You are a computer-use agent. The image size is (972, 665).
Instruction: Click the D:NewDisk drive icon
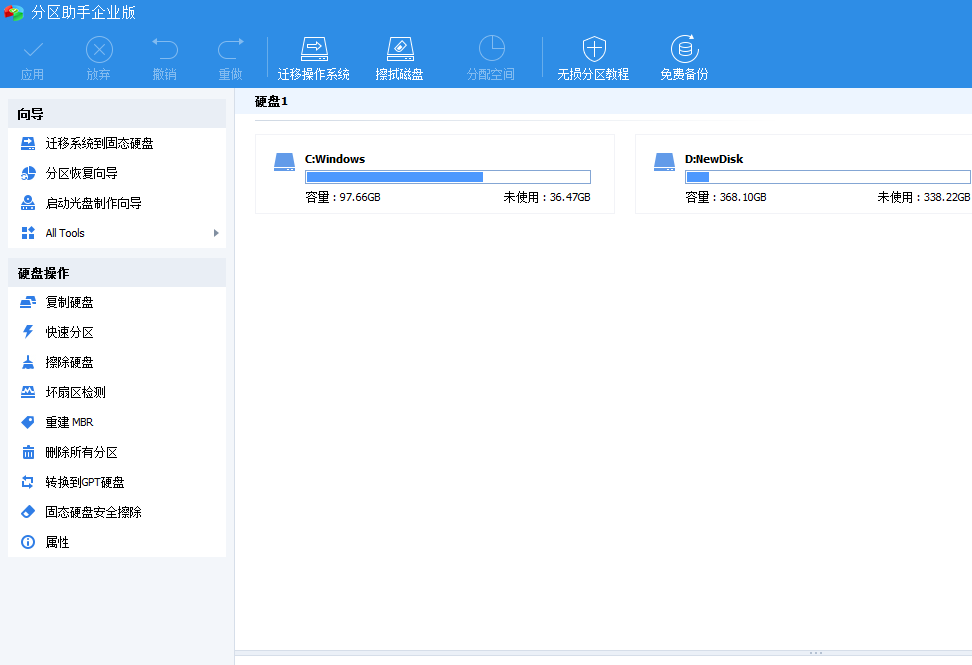[665, 162]
